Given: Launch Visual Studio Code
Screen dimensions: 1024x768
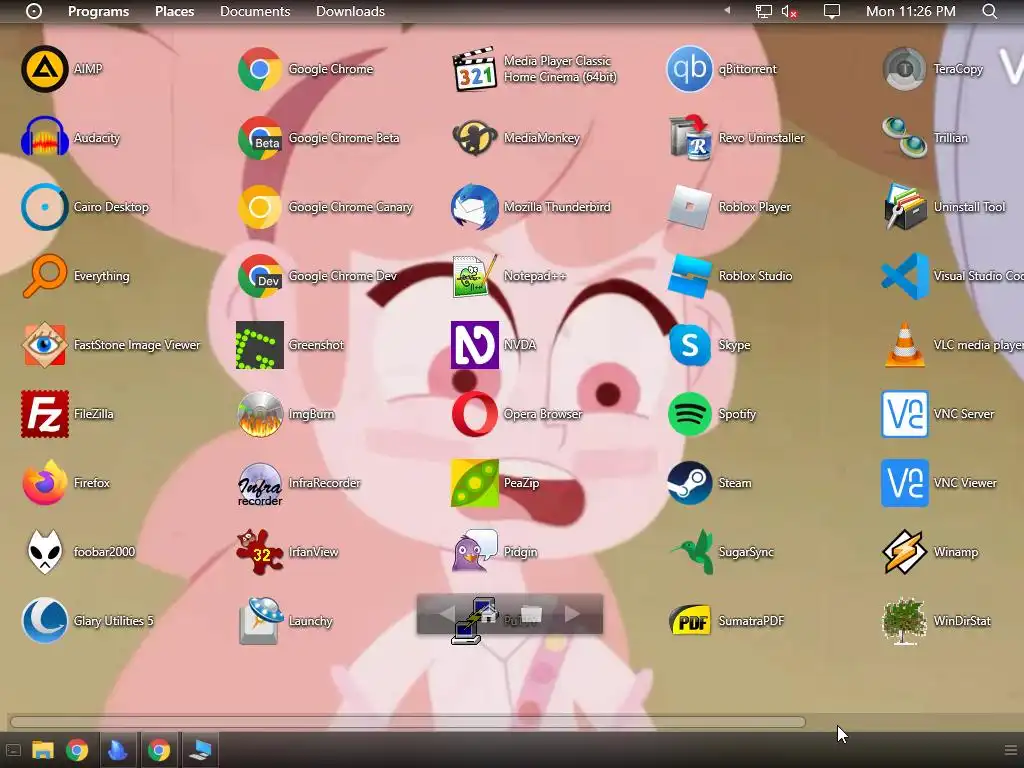Looking at the screenshot, I should coord(904,276).
